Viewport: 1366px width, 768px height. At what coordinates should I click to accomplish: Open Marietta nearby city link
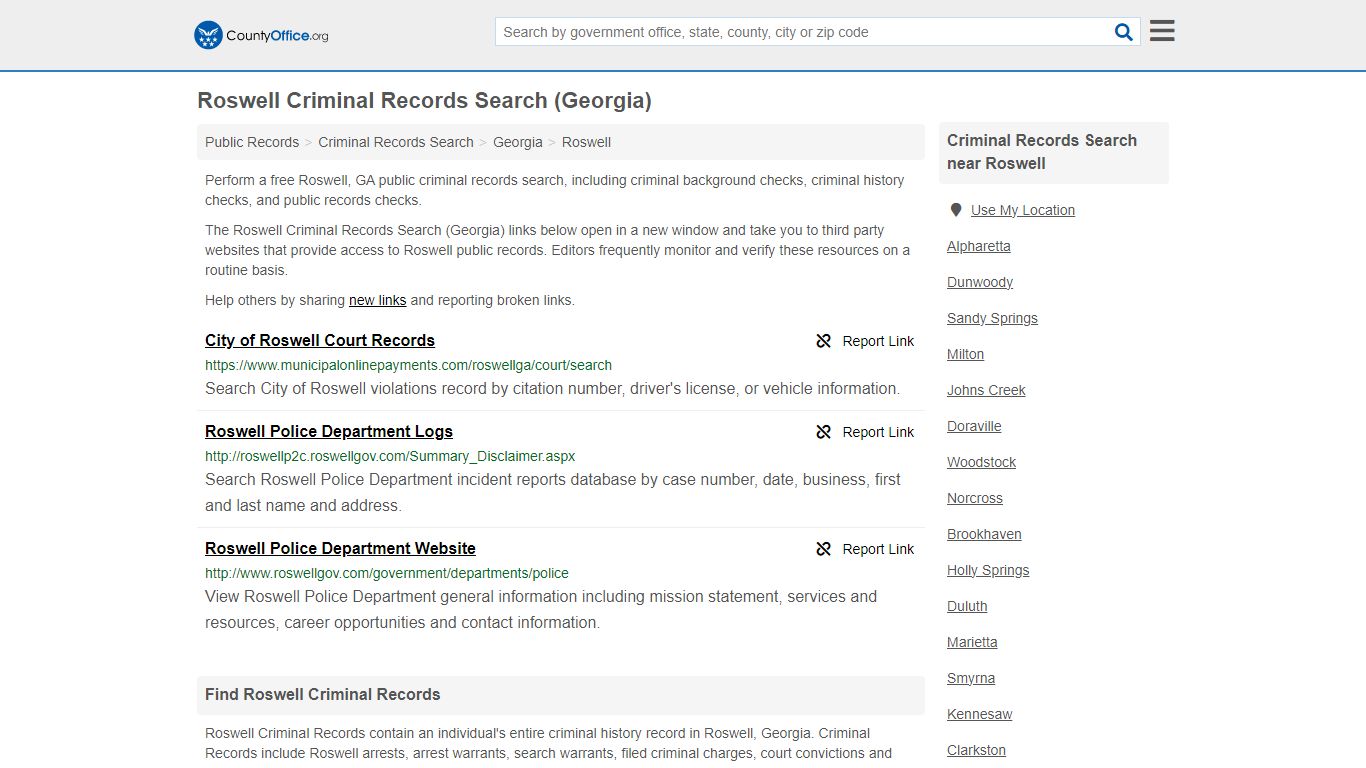pos(972,642)
